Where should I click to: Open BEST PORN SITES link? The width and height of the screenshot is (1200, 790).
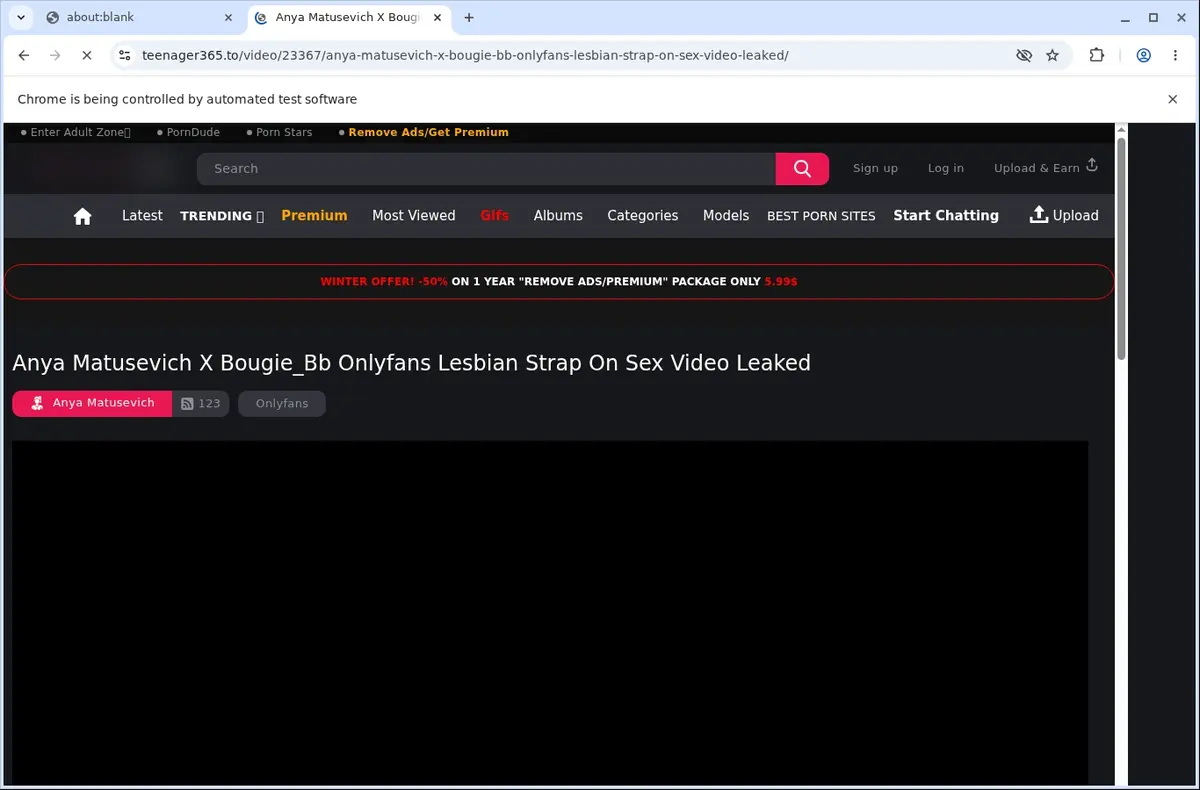pos(821,216)
